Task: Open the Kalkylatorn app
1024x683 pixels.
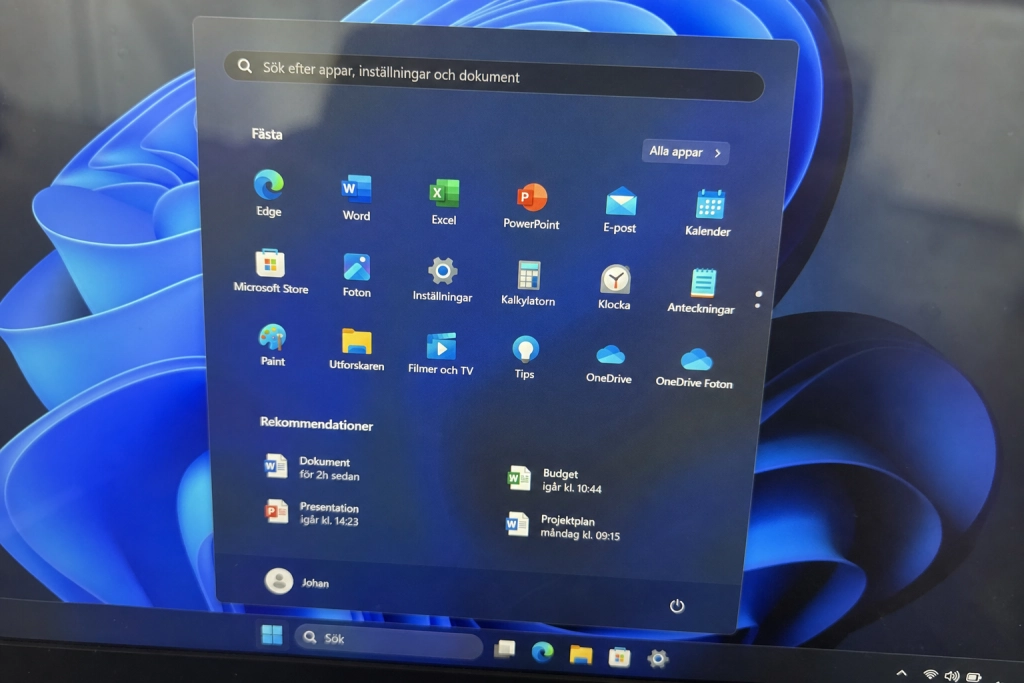Action: 528,283
